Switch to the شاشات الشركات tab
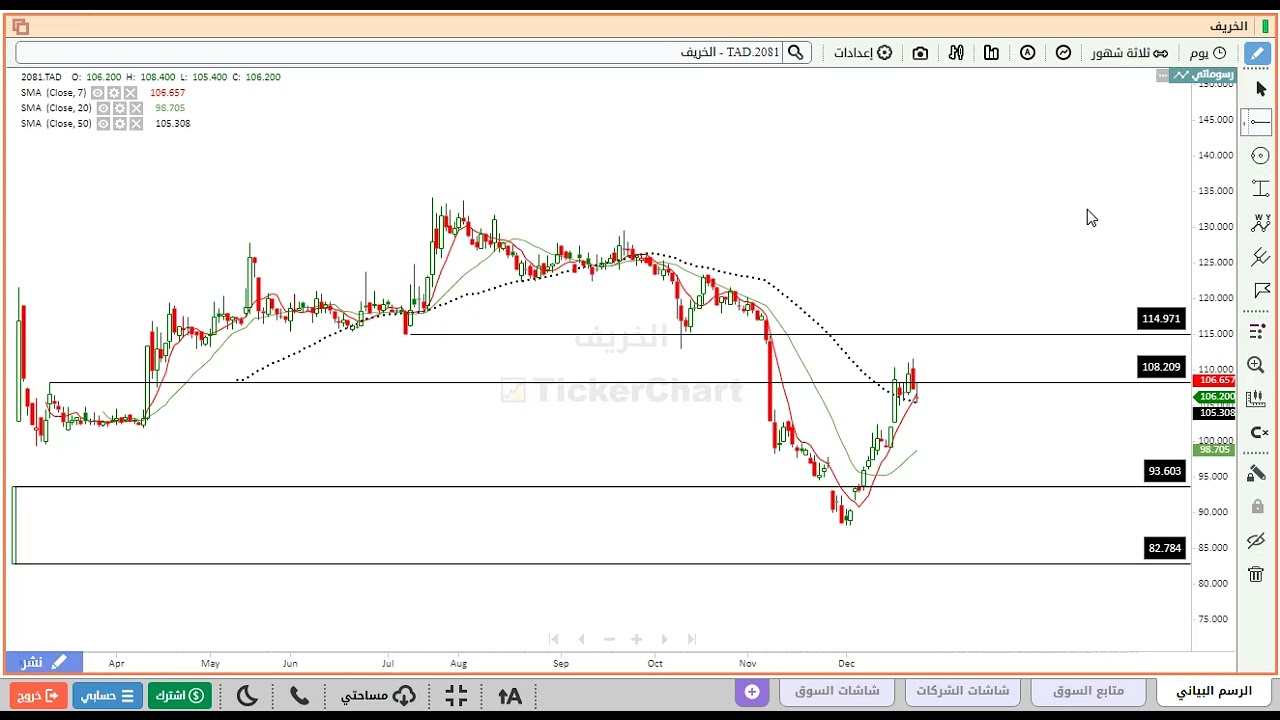 click(x=962, y=692)
